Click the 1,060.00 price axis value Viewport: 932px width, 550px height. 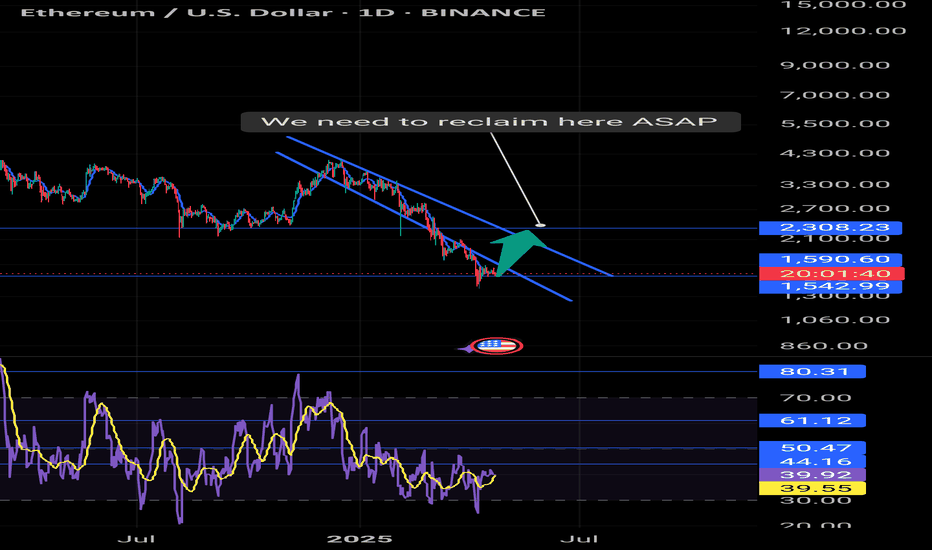click(835, 320)
